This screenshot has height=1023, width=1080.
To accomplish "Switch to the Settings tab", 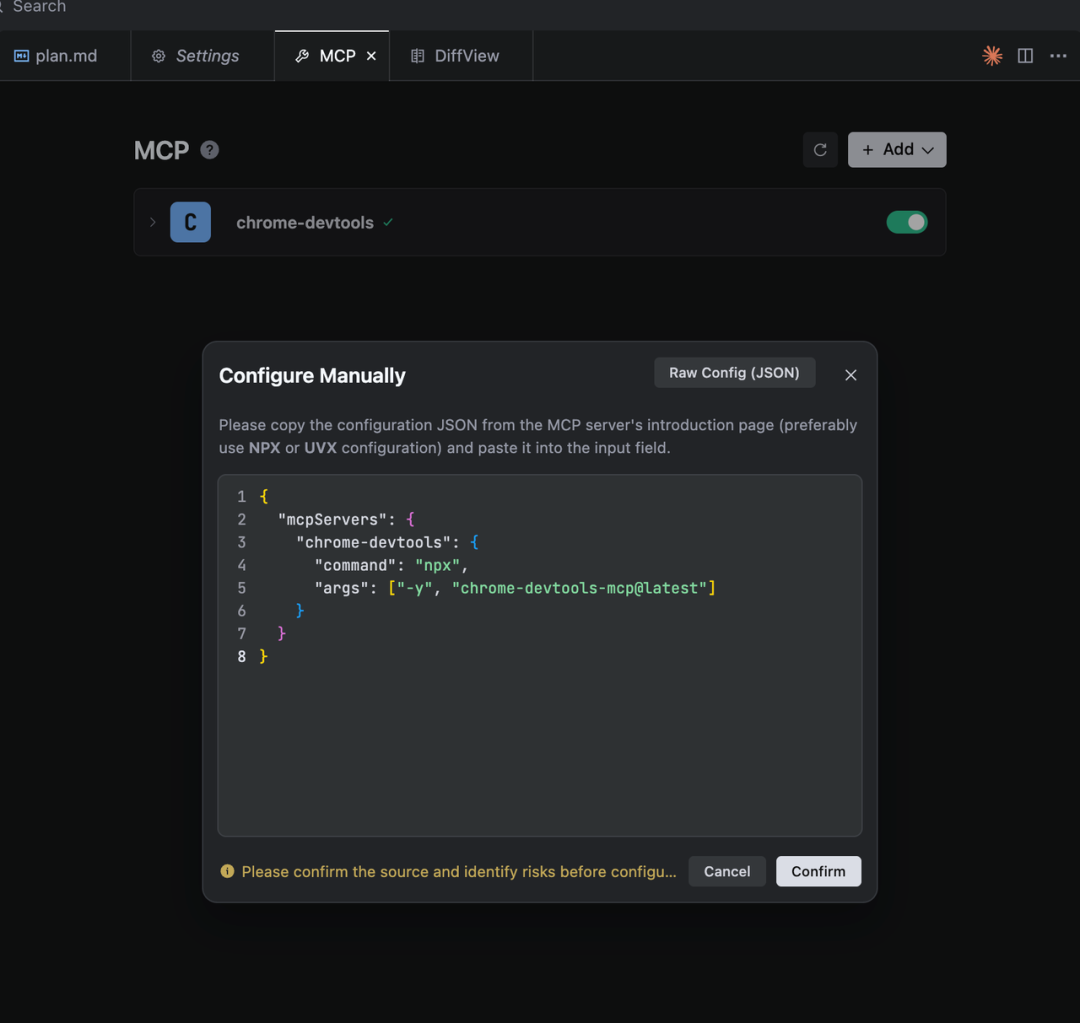I will (x=196, y=56).
